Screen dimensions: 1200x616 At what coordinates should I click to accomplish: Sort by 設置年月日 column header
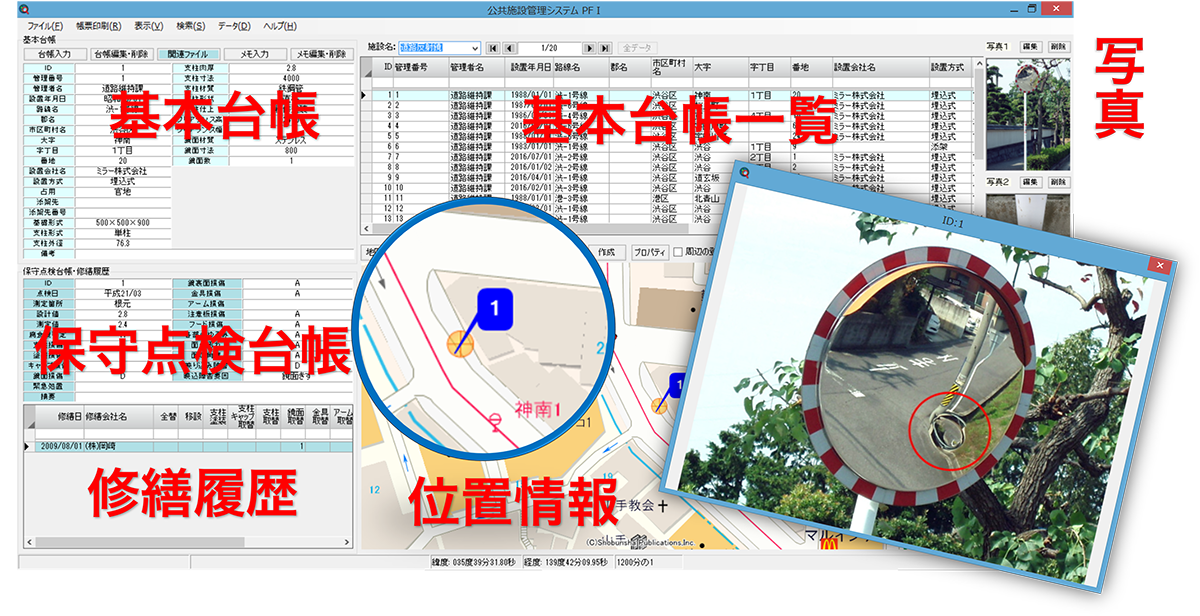click(x=530, y=68)
